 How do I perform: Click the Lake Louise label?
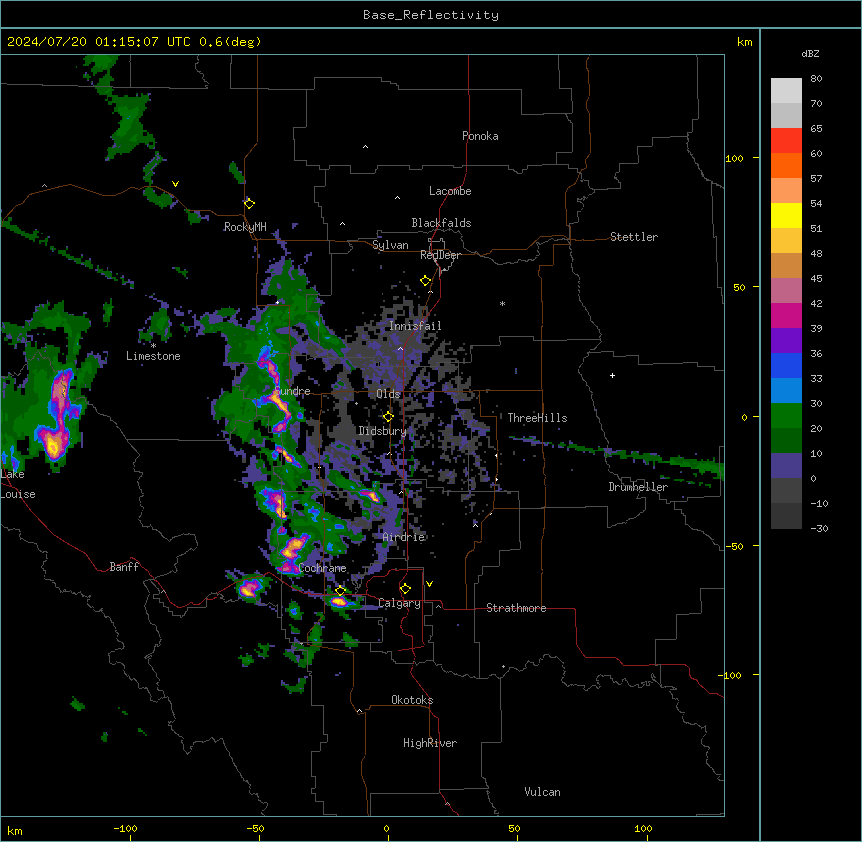pos(18,484)
